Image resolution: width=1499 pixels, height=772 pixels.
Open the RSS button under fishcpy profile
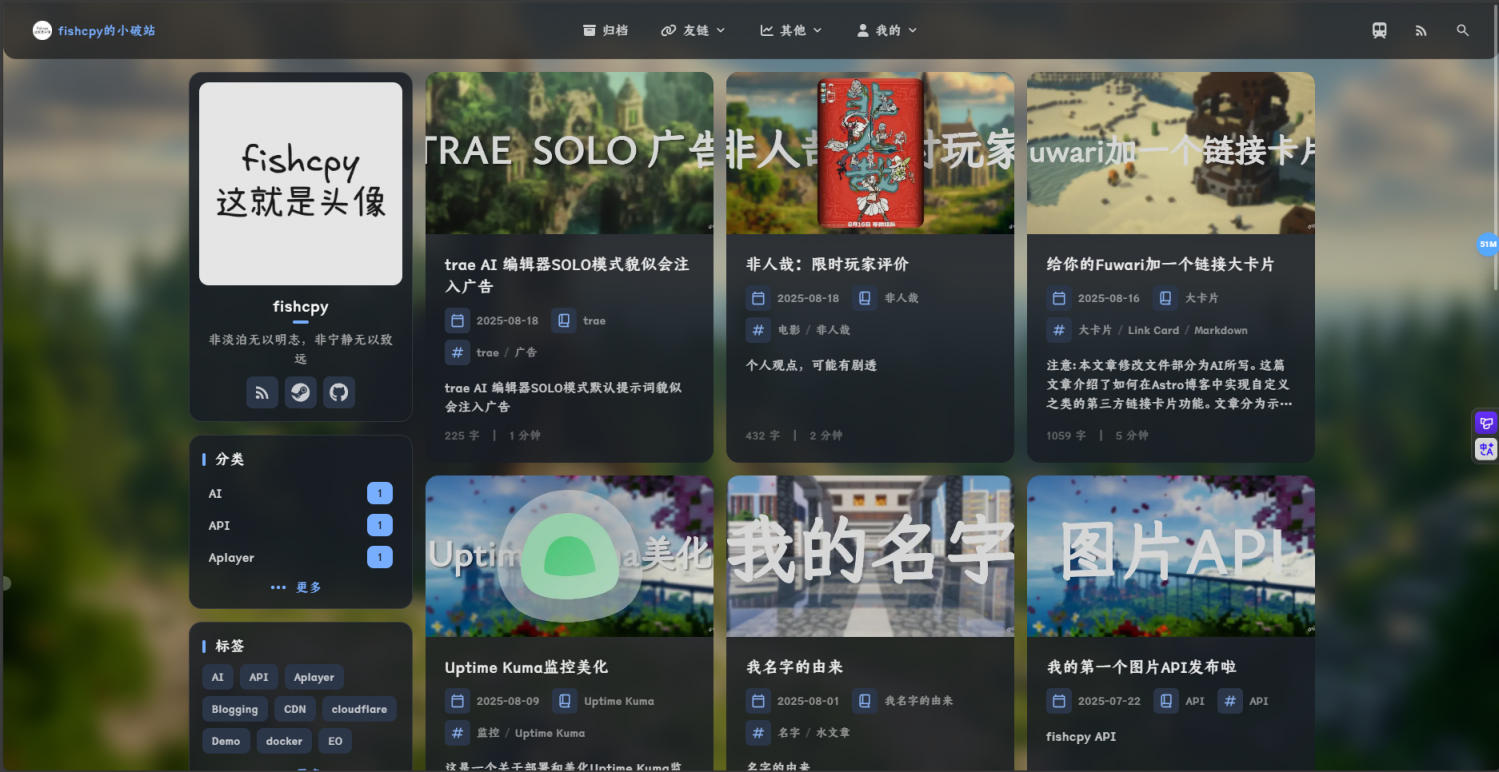tap(262, 392)
